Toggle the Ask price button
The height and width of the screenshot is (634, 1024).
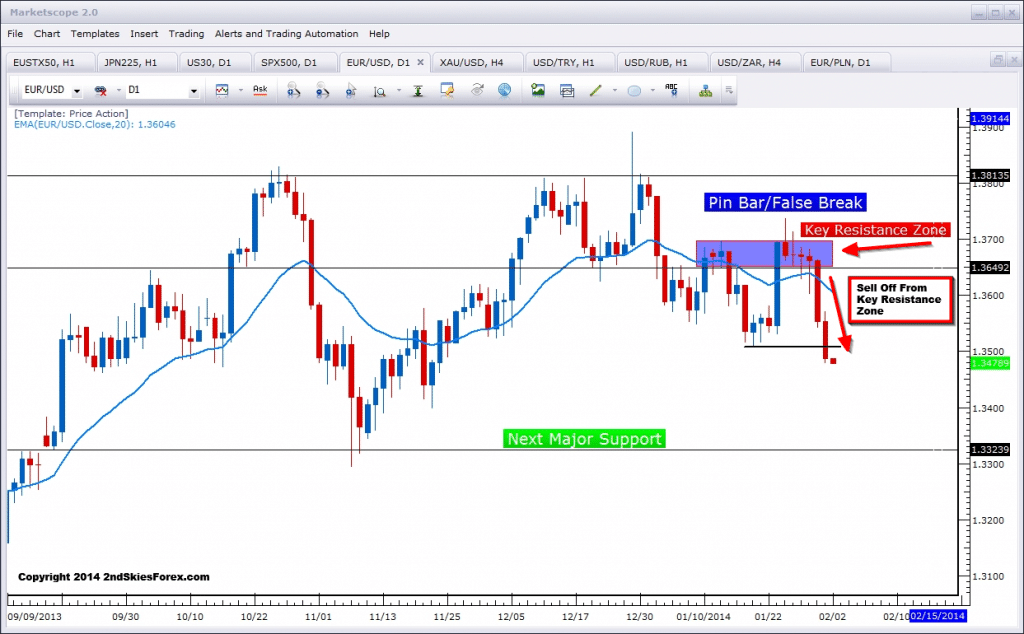pyautogui.click(x=260, y=90)
